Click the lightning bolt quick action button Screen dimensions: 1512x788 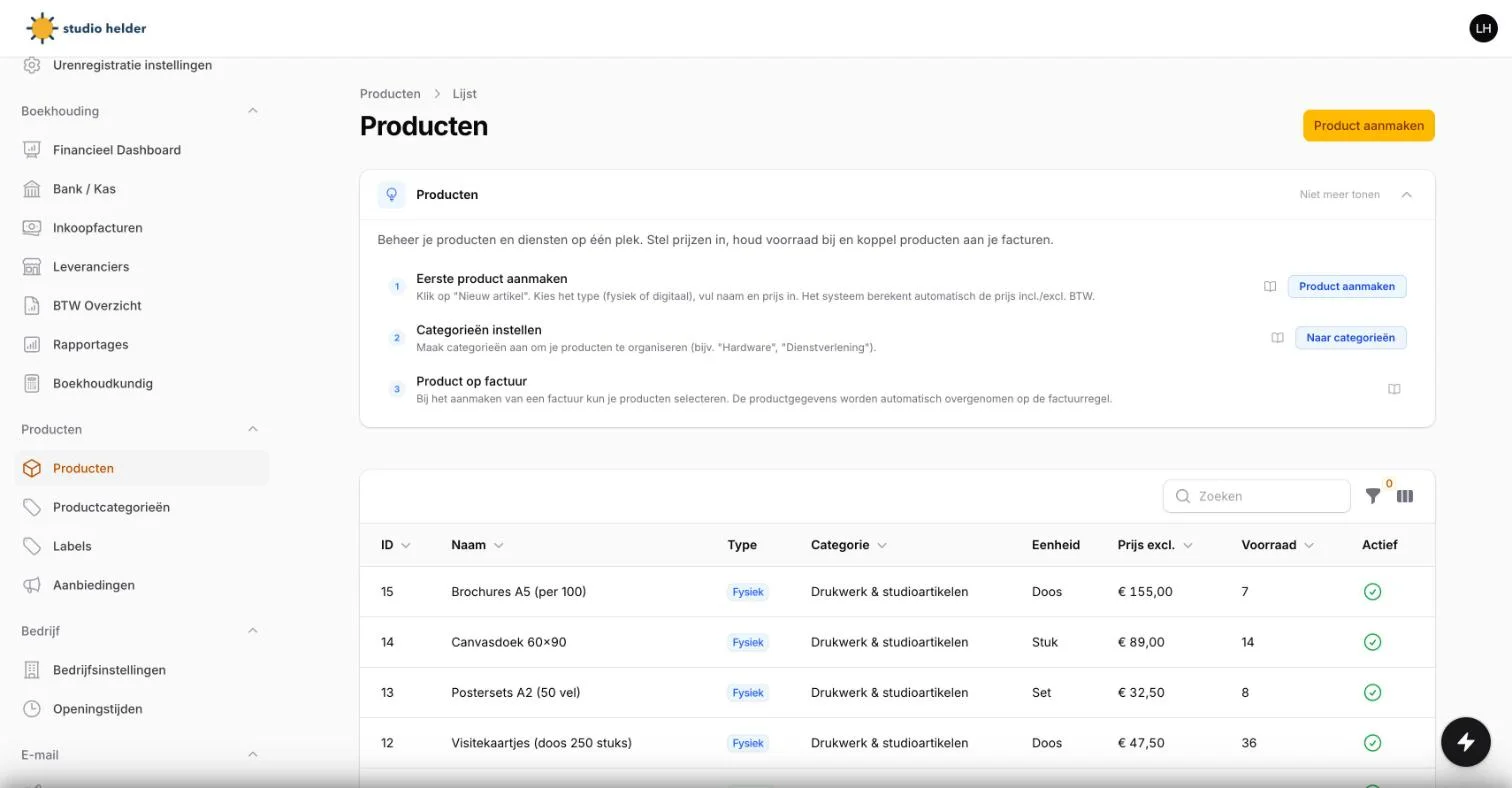click(x=1466, y=742)
